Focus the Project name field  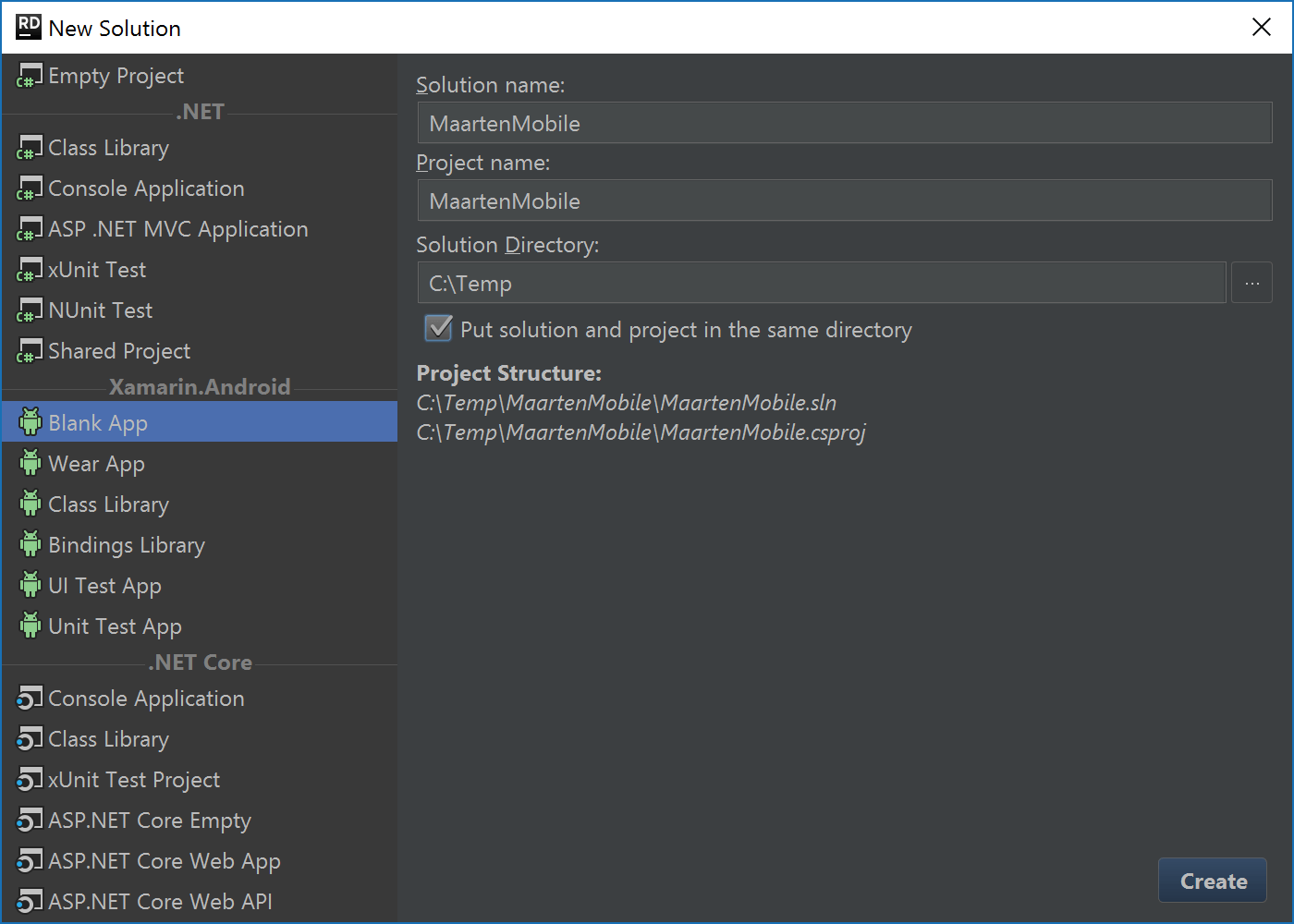click(x=845, y=201)
